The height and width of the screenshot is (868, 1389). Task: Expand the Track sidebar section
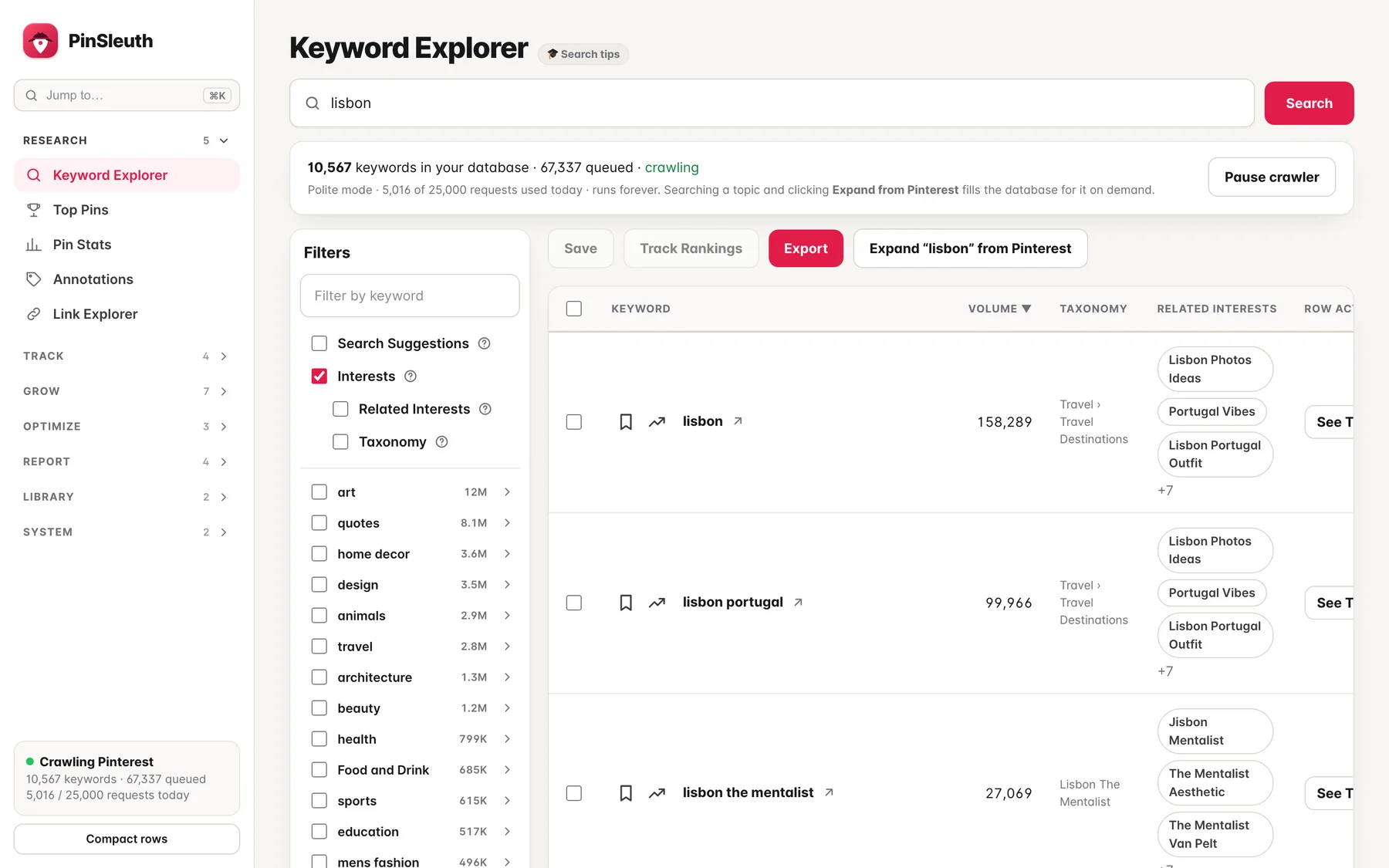(x=224, y=356)
